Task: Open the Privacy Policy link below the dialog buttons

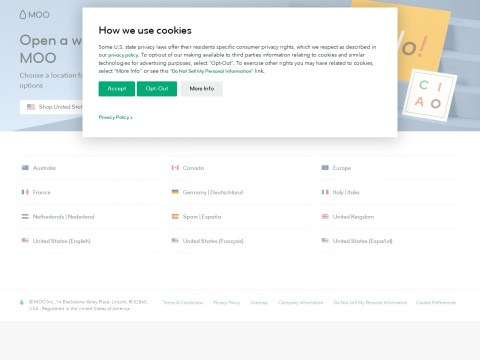Action: point(115,117)
